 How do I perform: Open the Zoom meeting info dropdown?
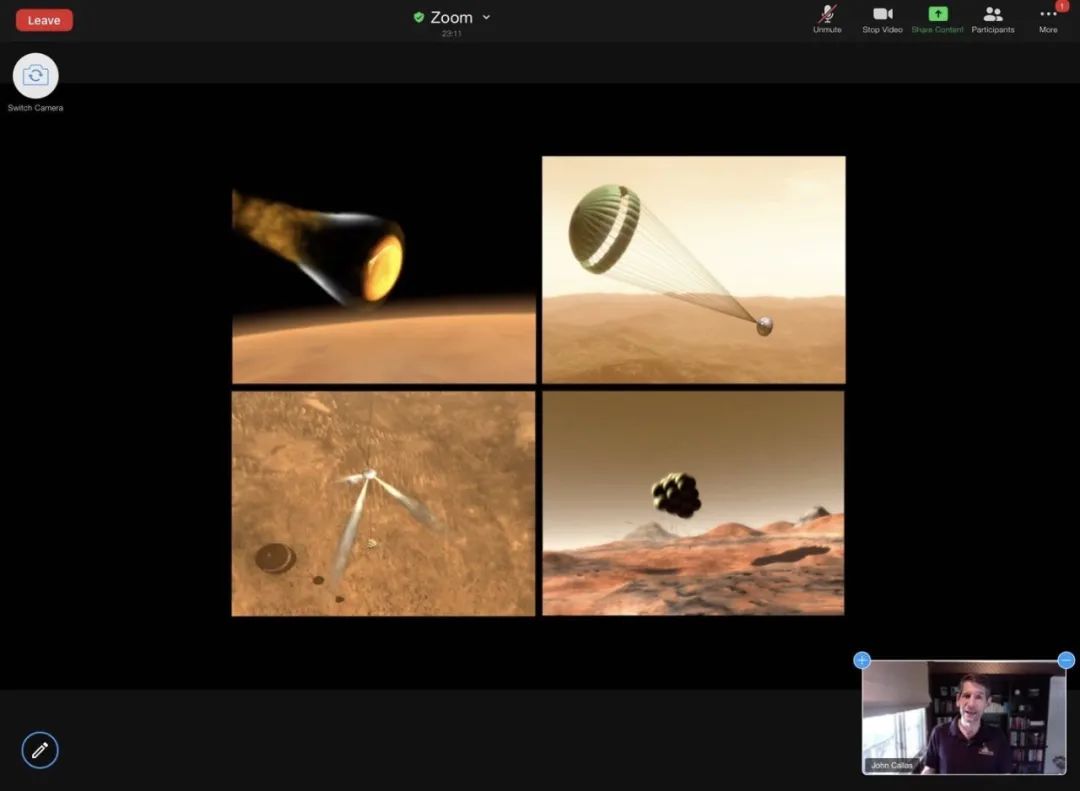[486, 17]
